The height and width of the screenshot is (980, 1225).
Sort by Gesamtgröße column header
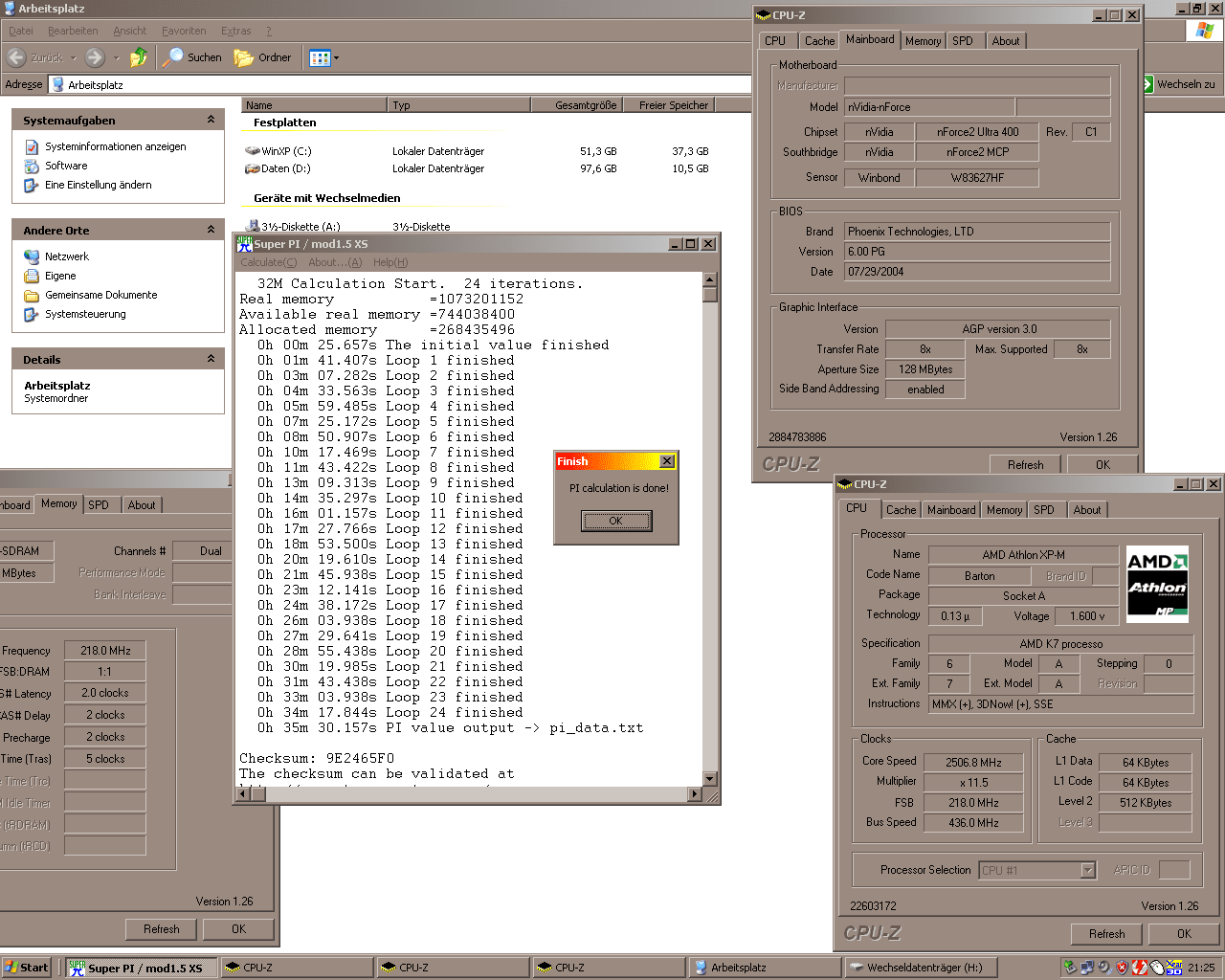577,105
